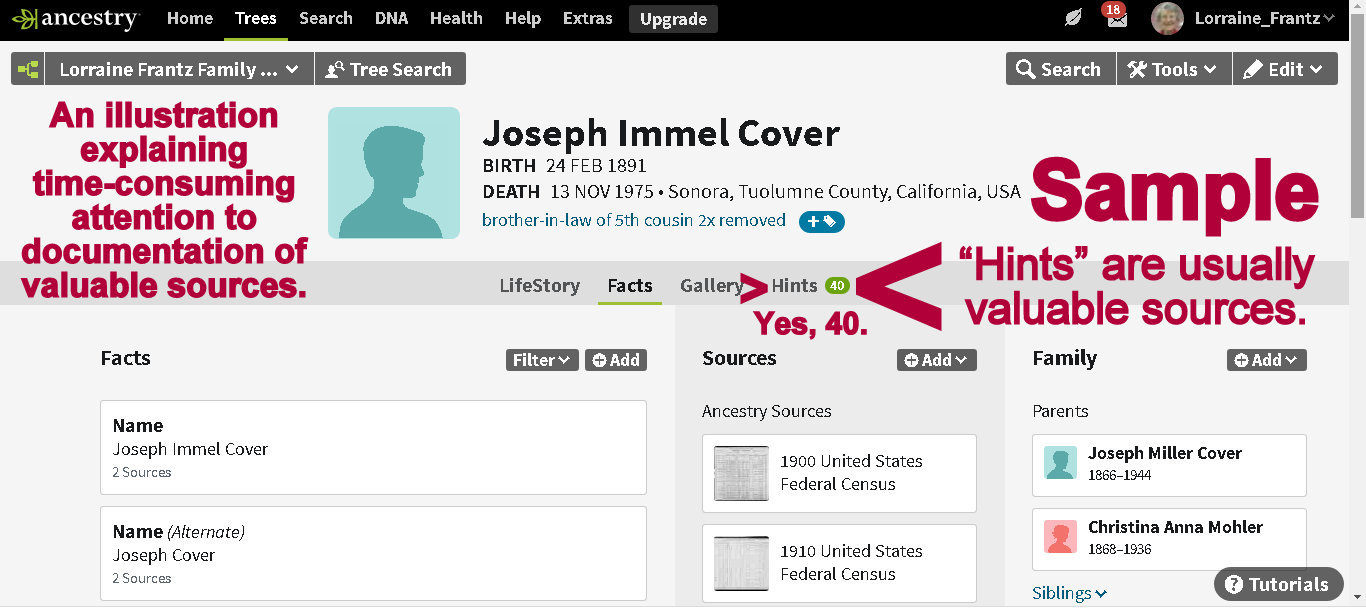The width and height of the screenshot is (1366, 612).
Task: Open the Edit dropdown menu
Action: click(1284, 69)
